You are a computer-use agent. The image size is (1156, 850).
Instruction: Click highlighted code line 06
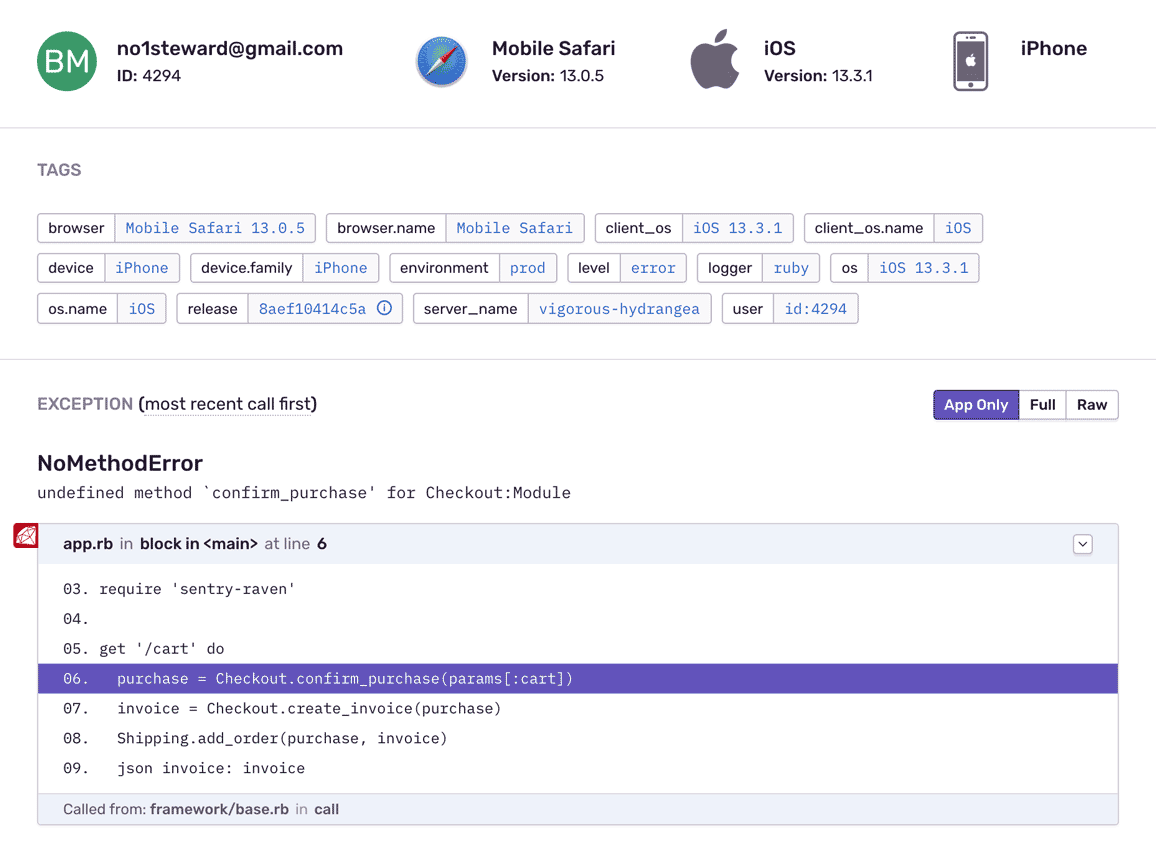[x=577, y=679]
